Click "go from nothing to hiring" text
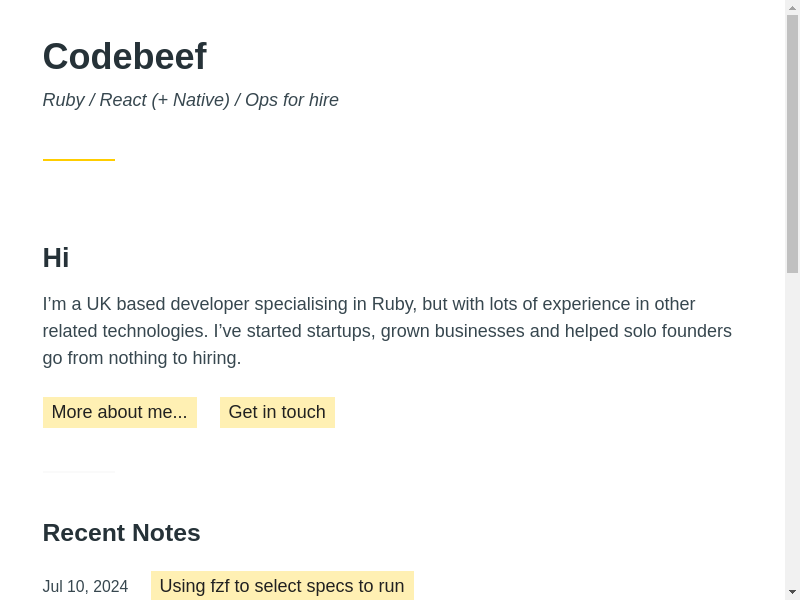The image size is (800, 600). coord(141,358)
